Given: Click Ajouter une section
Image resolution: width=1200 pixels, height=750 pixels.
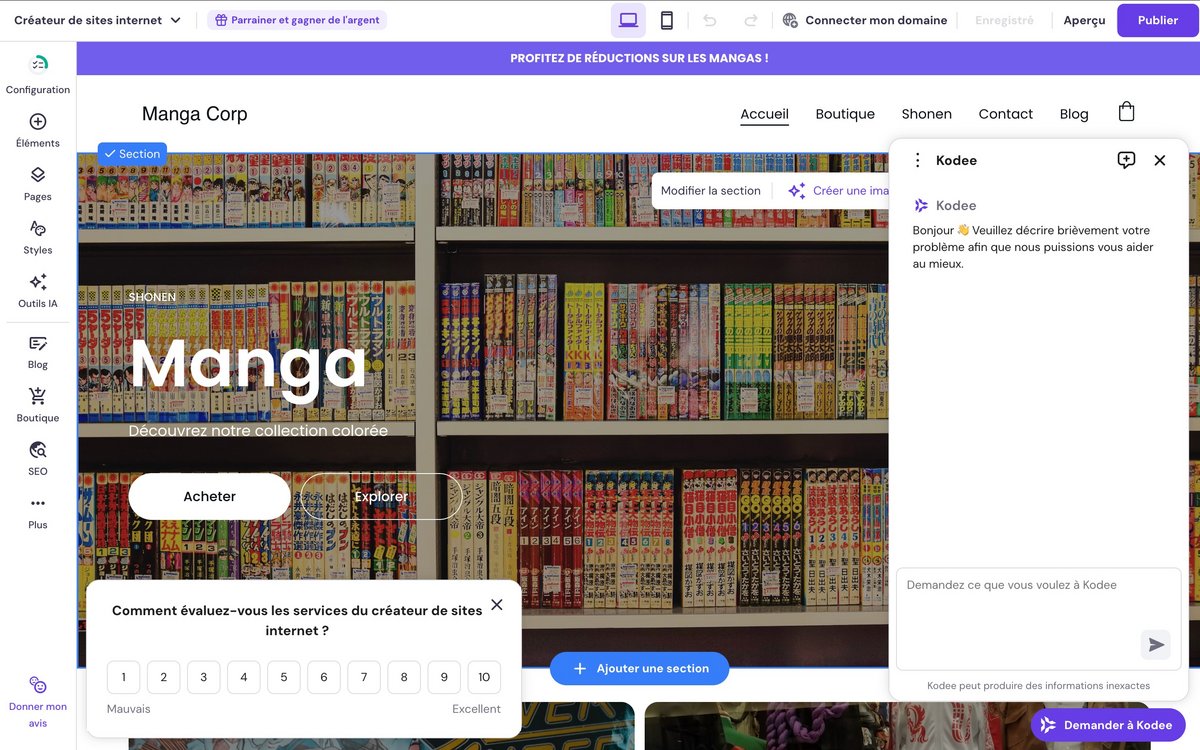Looking at the screenshot, I should click(639, 668).
